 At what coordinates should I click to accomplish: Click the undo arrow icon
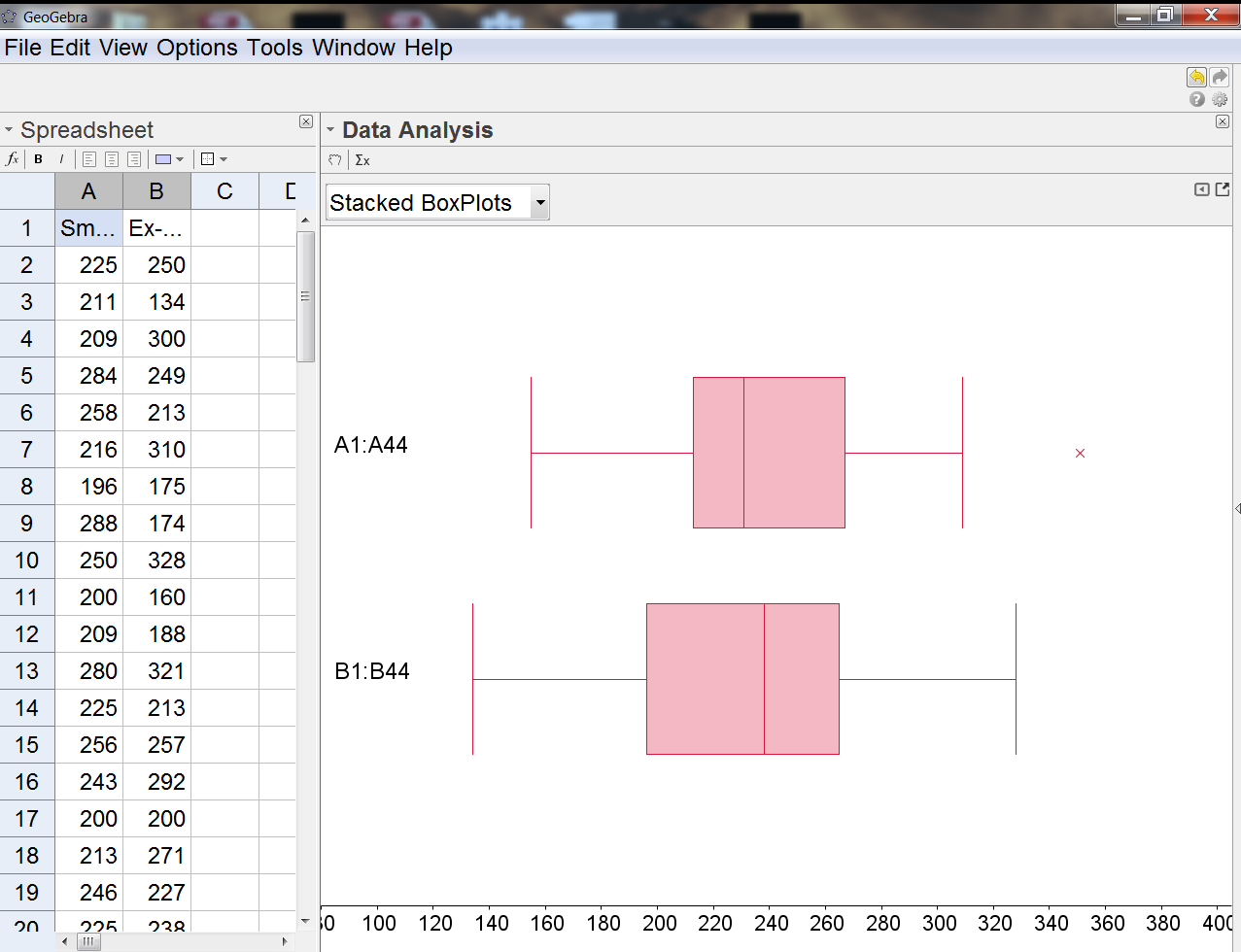tap(1196, 78)
